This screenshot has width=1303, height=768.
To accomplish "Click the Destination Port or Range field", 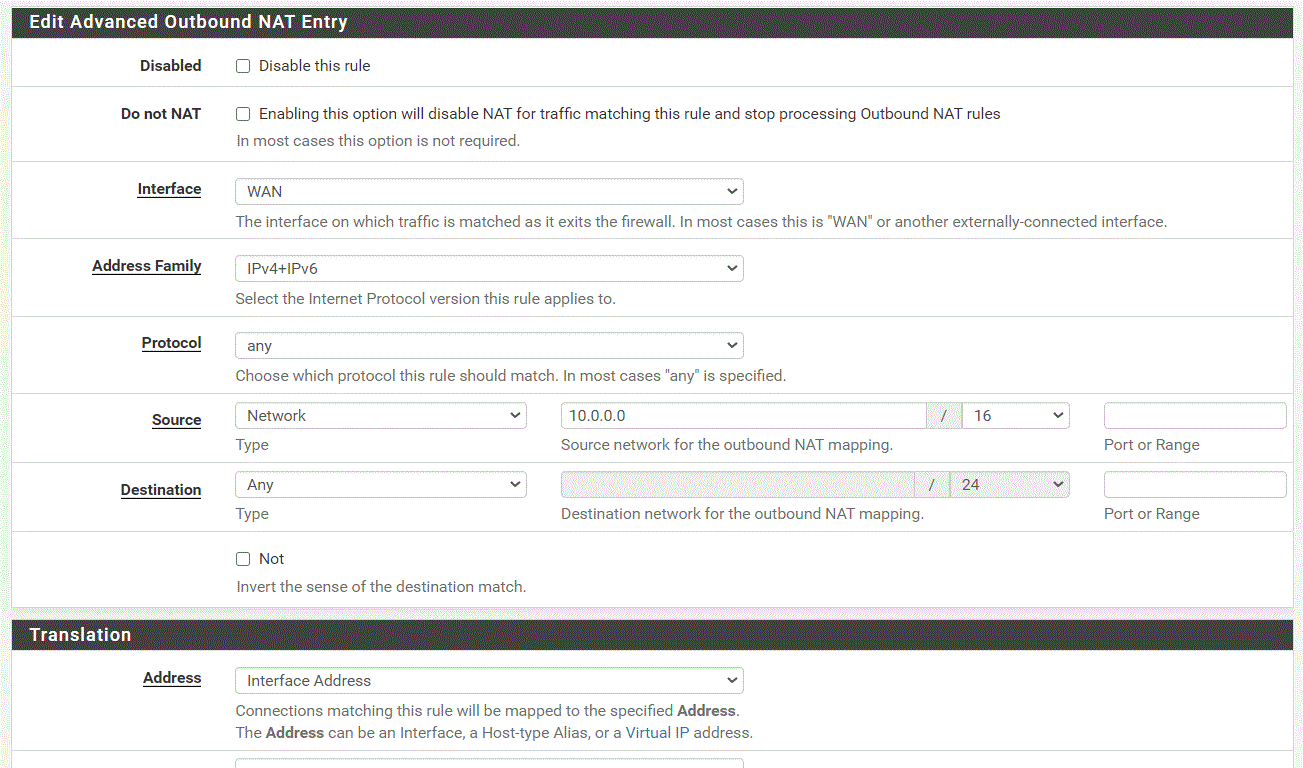I will pos(1194,484).
